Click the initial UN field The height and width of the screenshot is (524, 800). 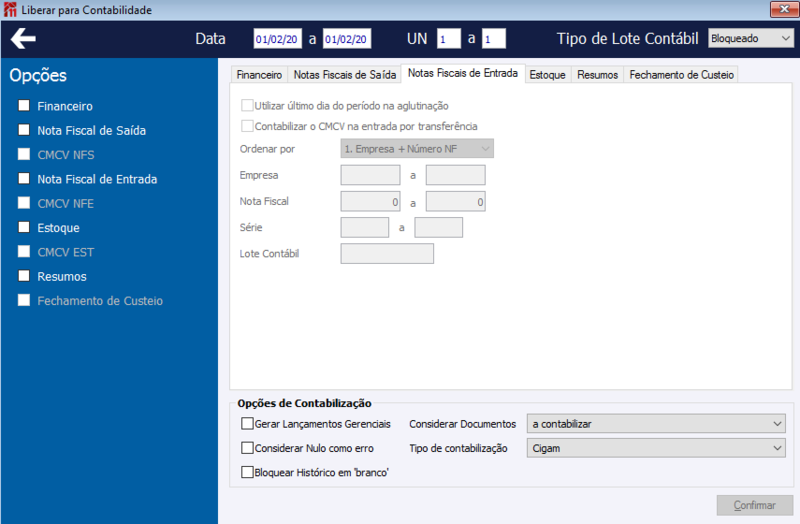click(449, 39)
